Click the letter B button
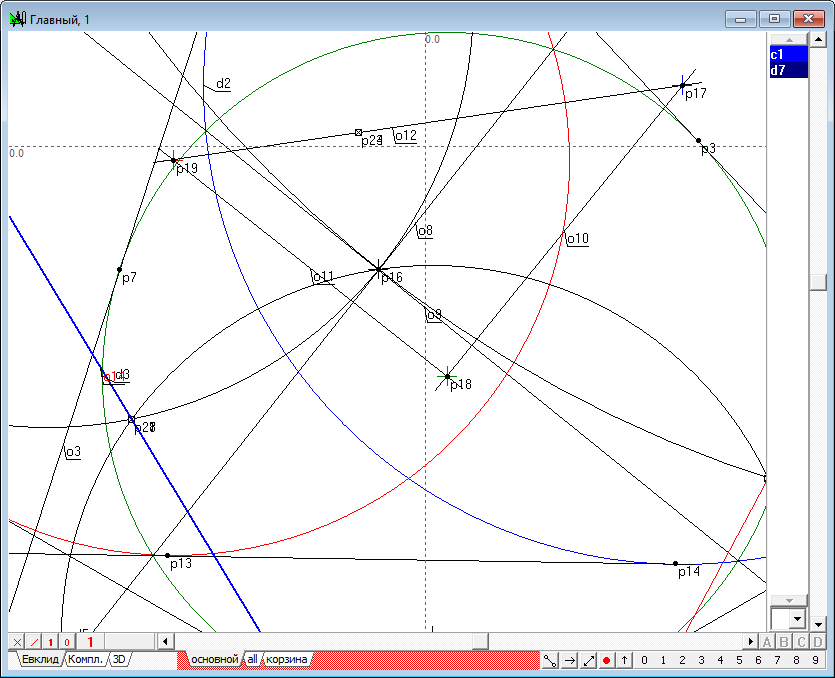 coord(784,642)
